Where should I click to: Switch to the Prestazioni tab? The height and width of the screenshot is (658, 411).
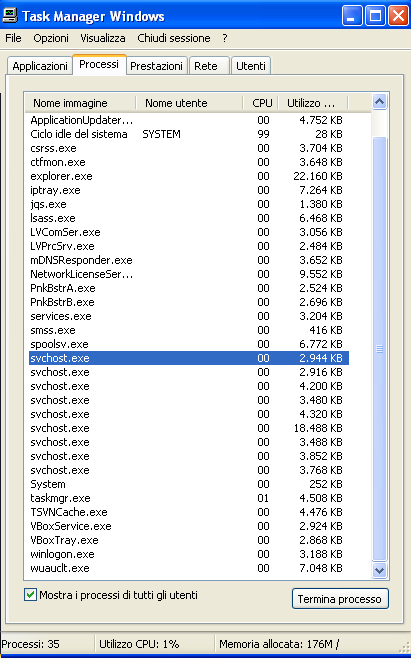tap(157, 66)
